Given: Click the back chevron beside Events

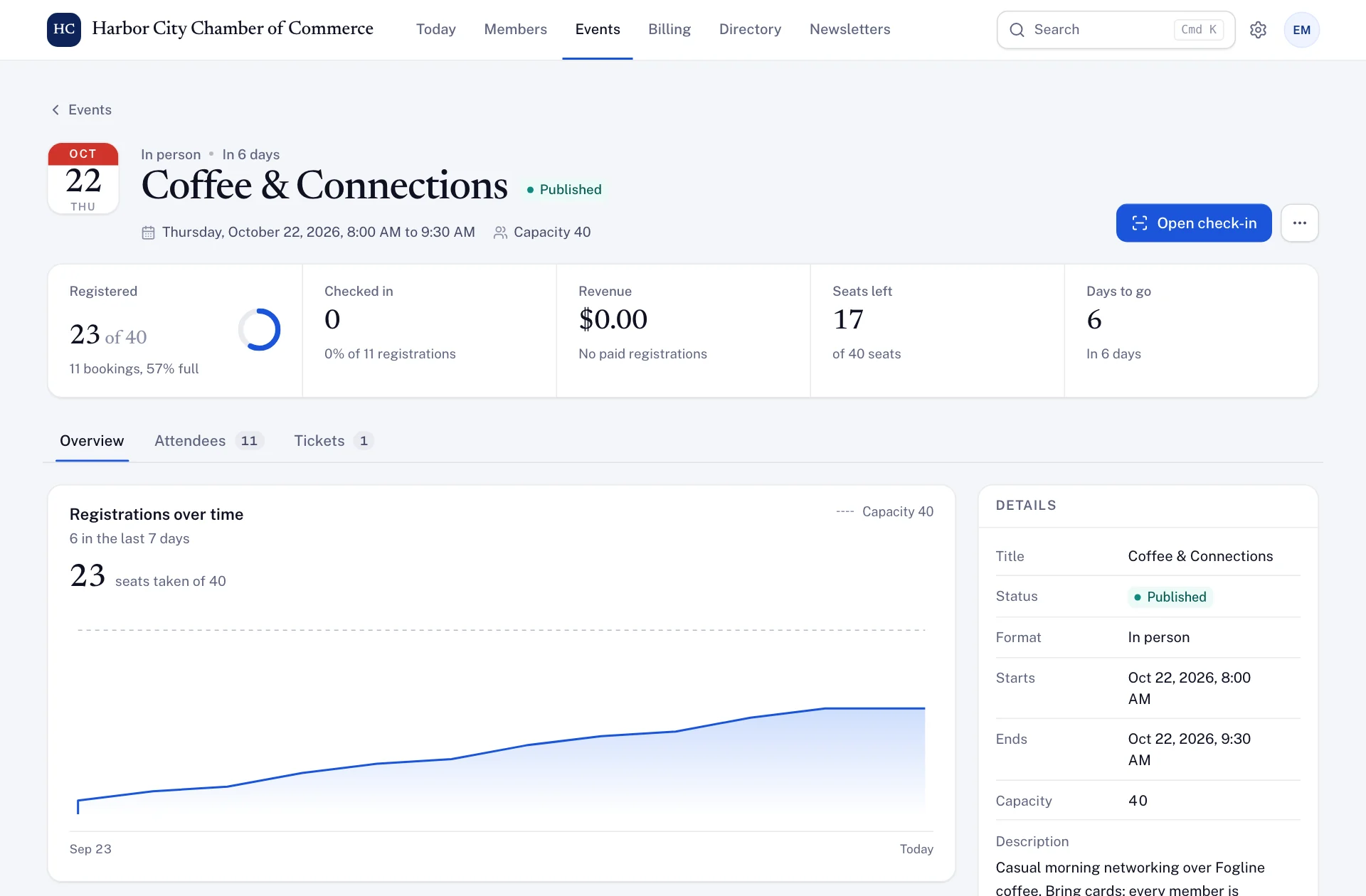Looking at the screenshot, I should pyautogui.click(x=55, y=110).
